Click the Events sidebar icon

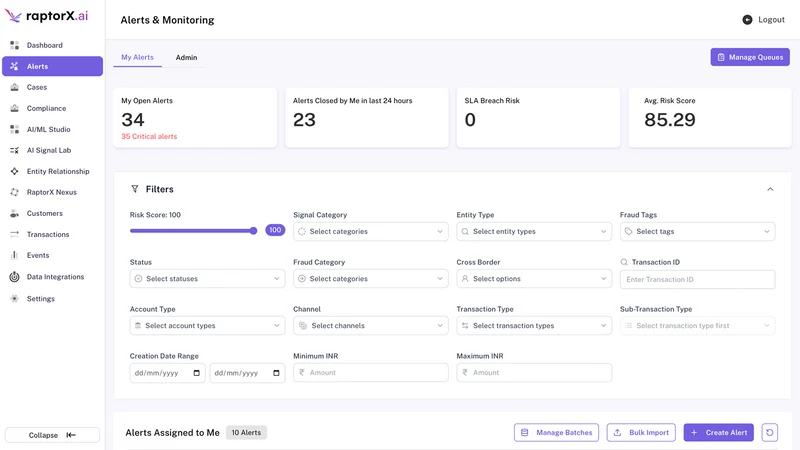14,255
